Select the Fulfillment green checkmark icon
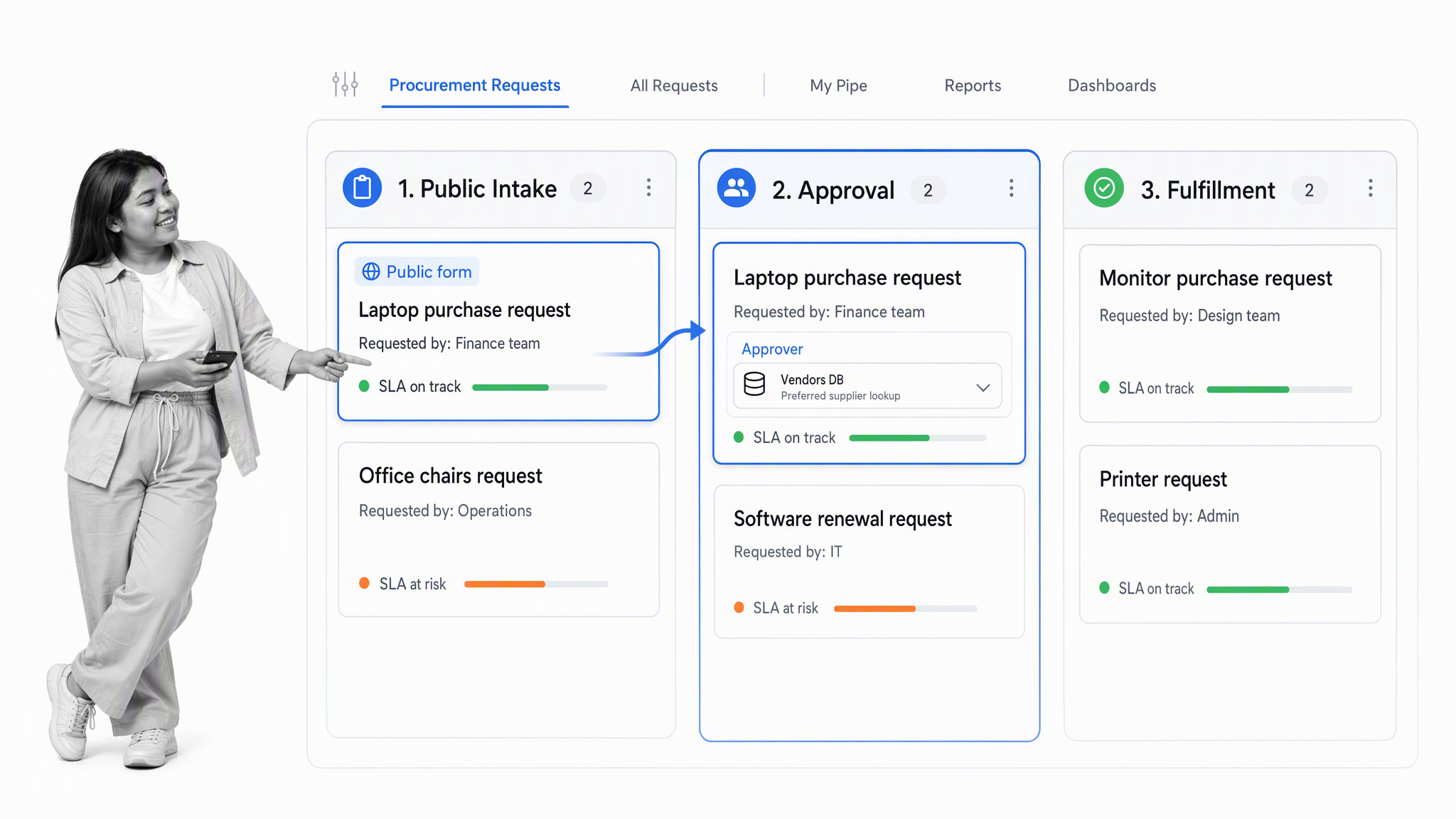 click(1104, 188)
